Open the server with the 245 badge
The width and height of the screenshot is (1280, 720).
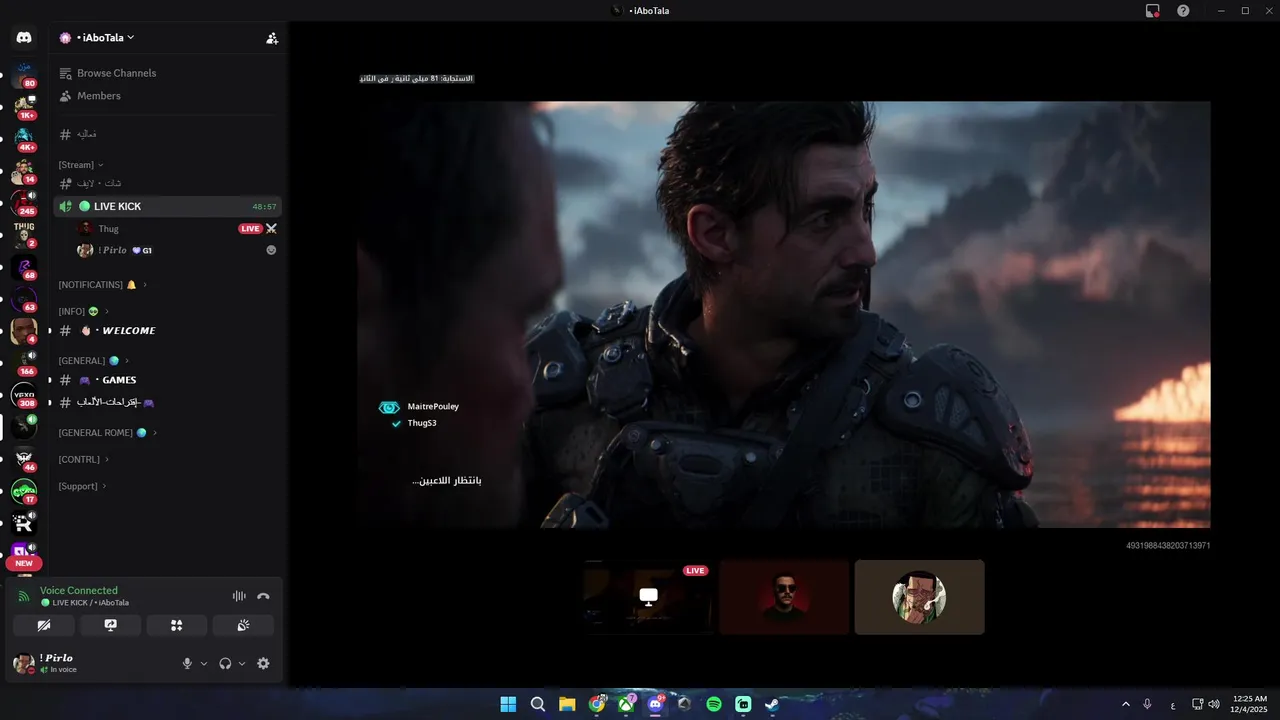click(x=24, y=203)
